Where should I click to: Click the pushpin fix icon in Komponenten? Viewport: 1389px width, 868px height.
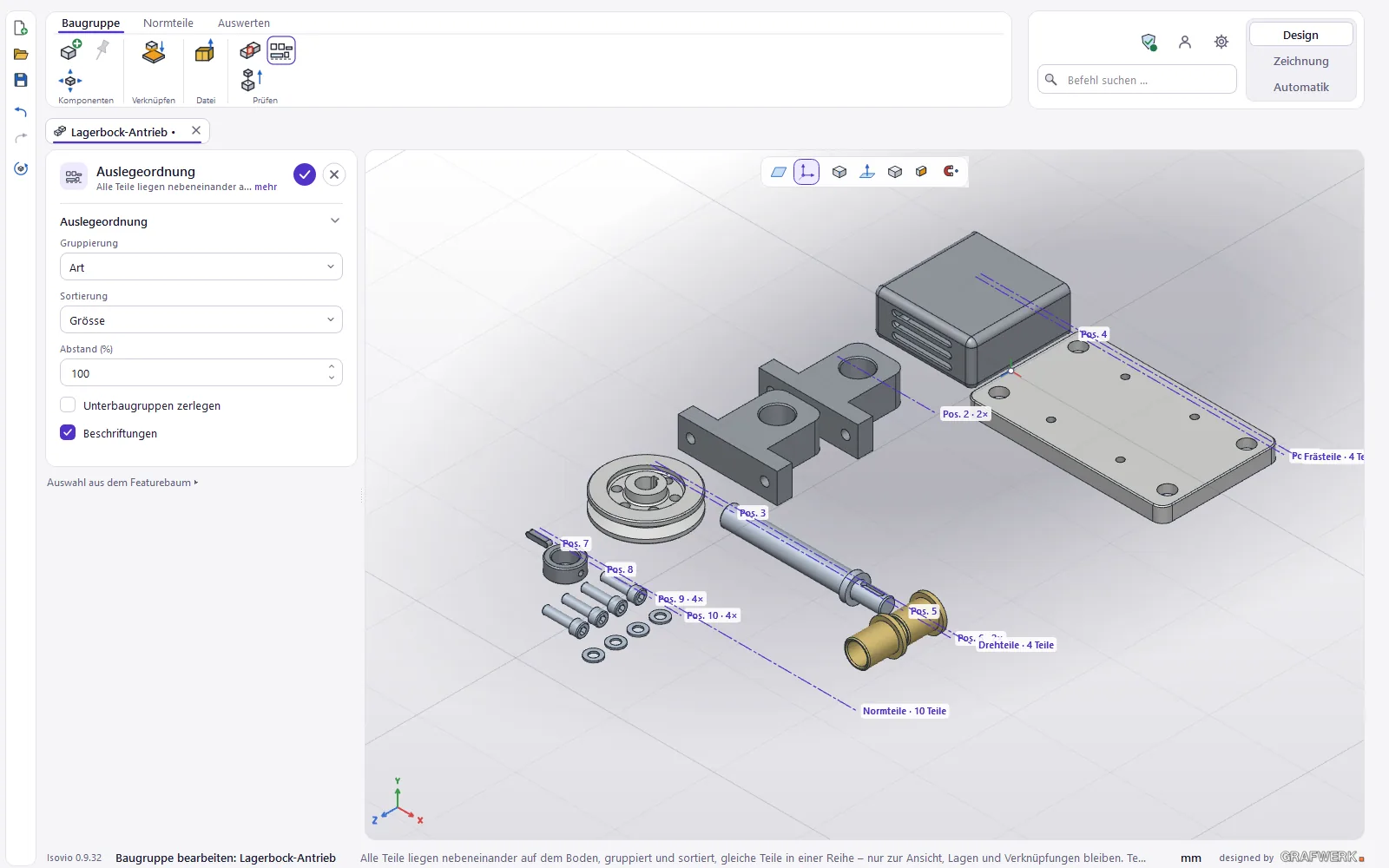point(102,49)
